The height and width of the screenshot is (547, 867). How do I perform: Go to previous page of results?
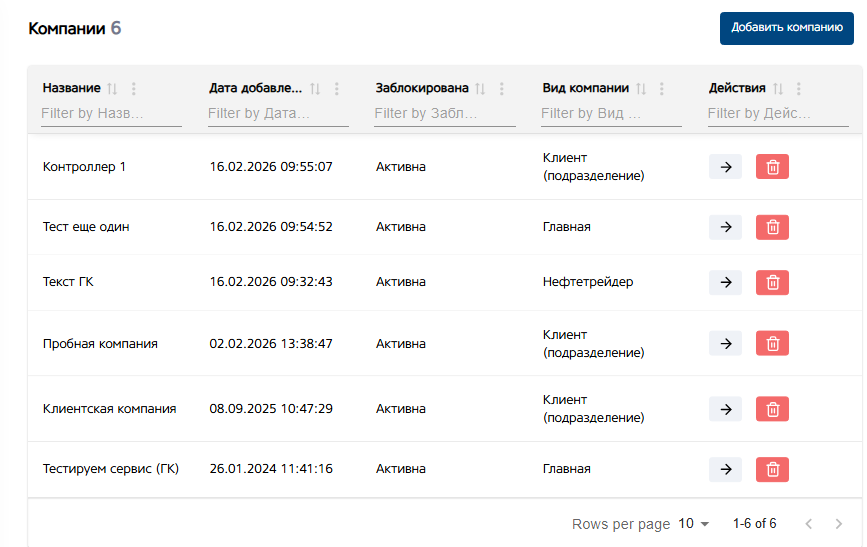[x=808, y=524]
